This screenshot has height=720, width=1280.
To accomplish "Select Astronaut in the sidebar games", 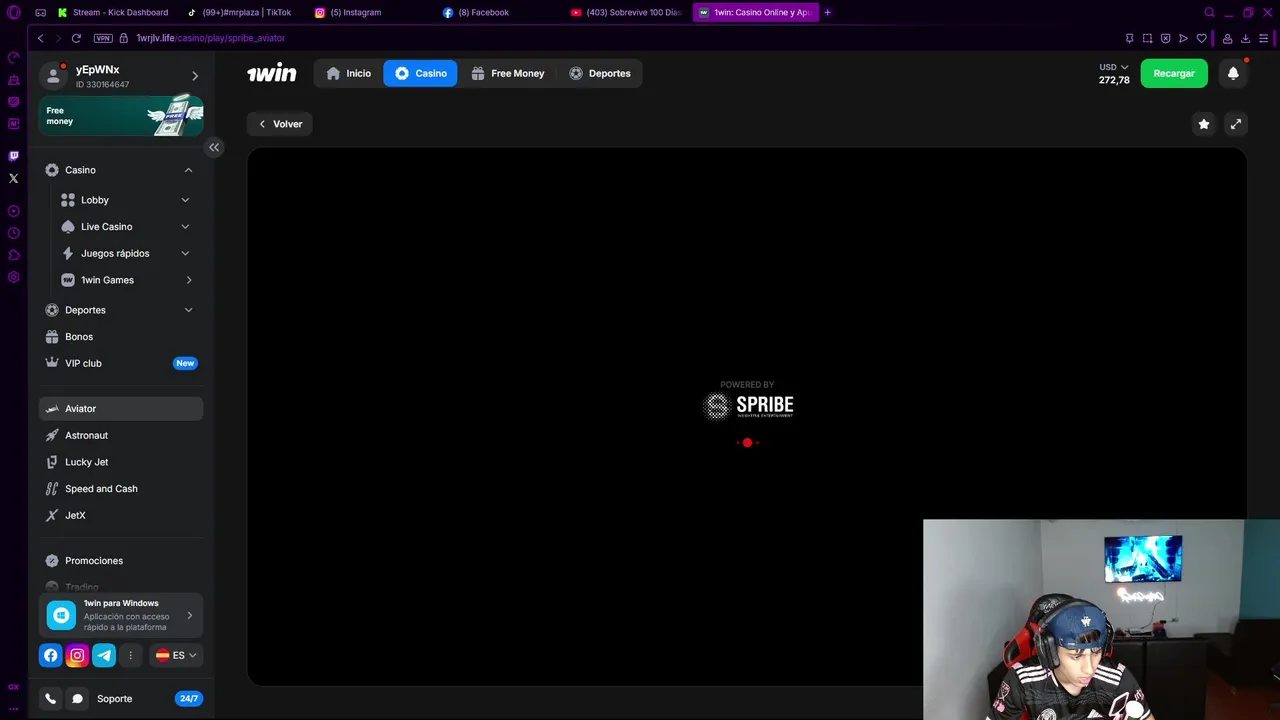I will coord(121,435).
